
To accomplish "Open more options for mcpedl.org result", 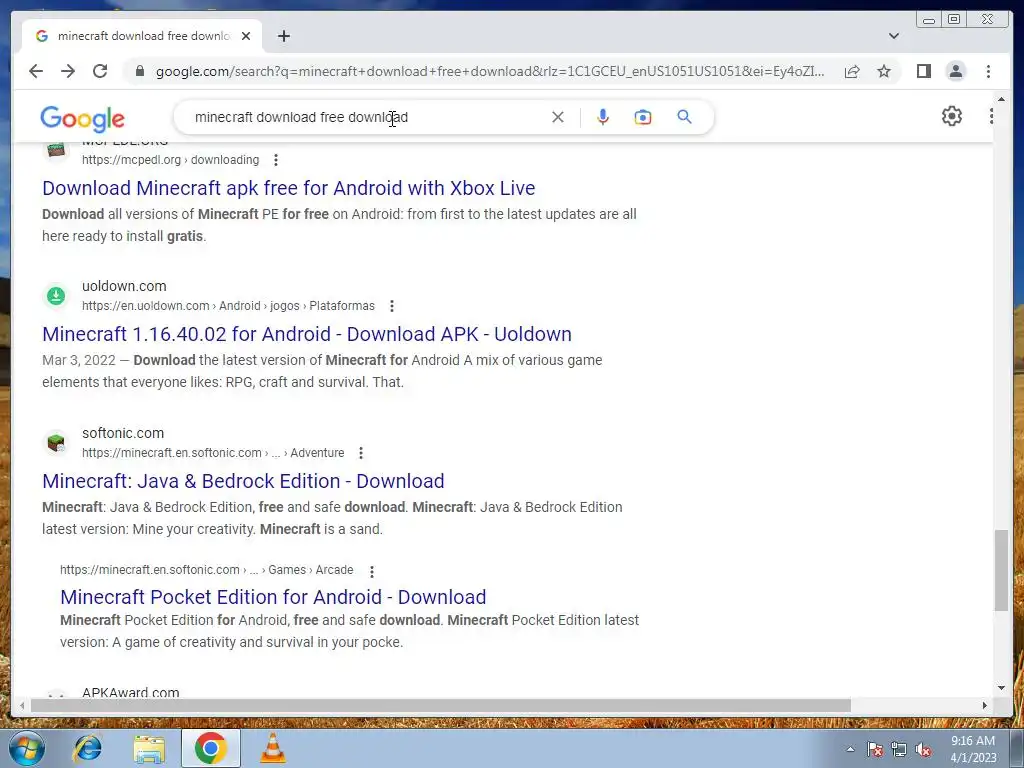I will tap(276, 160).
